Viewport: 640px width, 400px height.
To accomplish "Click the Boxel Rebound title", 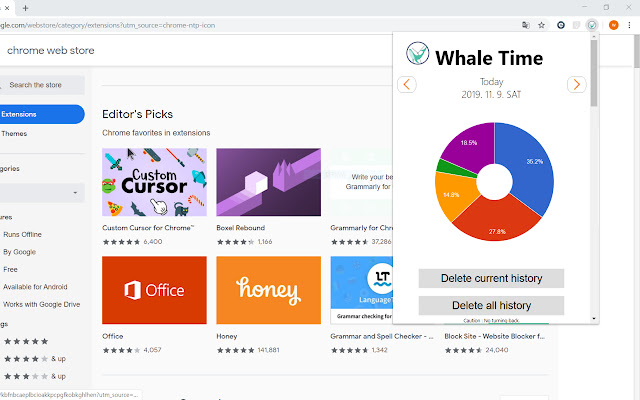I will 240,228.
